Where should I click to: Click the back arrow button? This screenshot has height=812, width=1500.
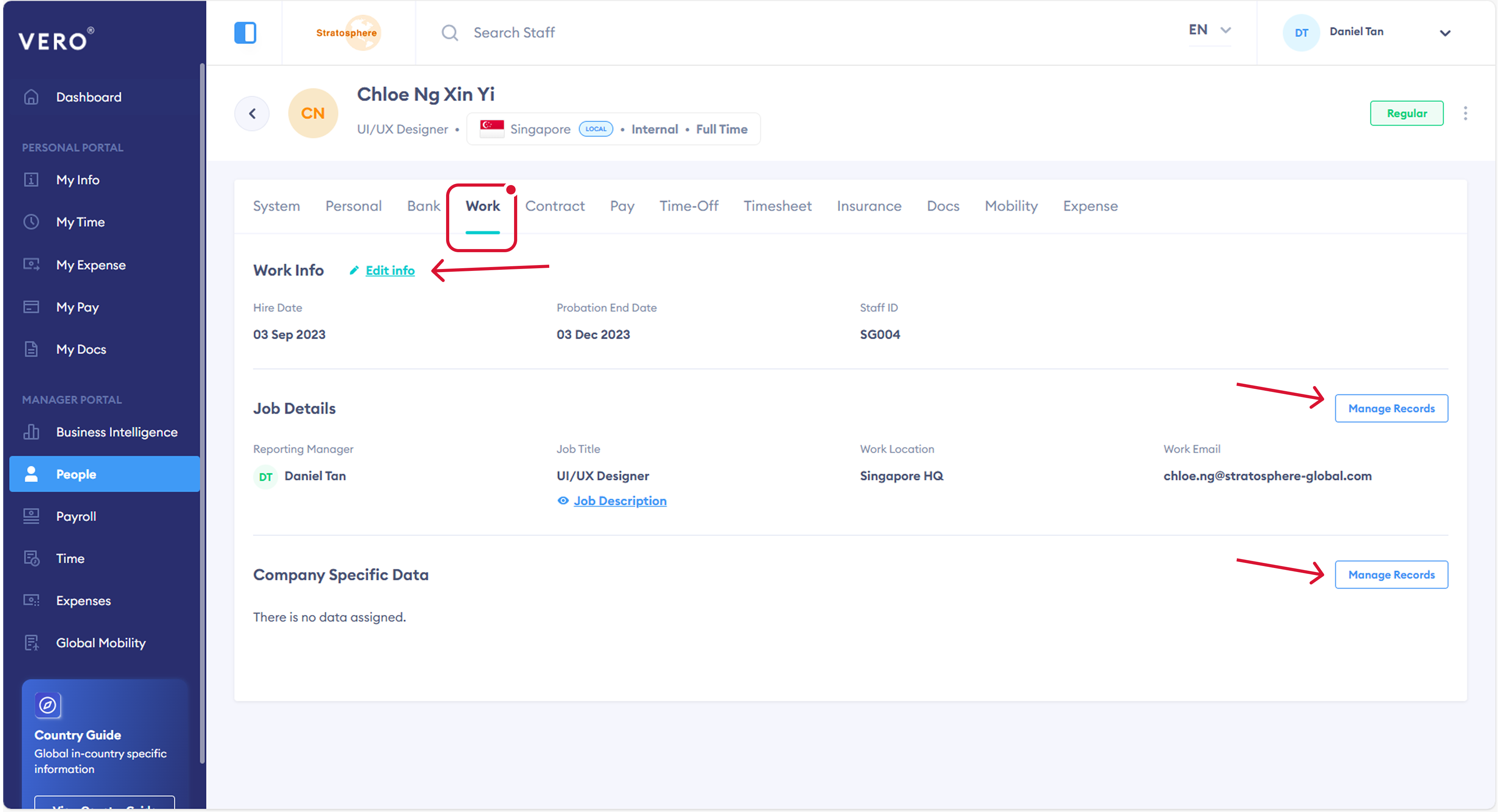252,114
